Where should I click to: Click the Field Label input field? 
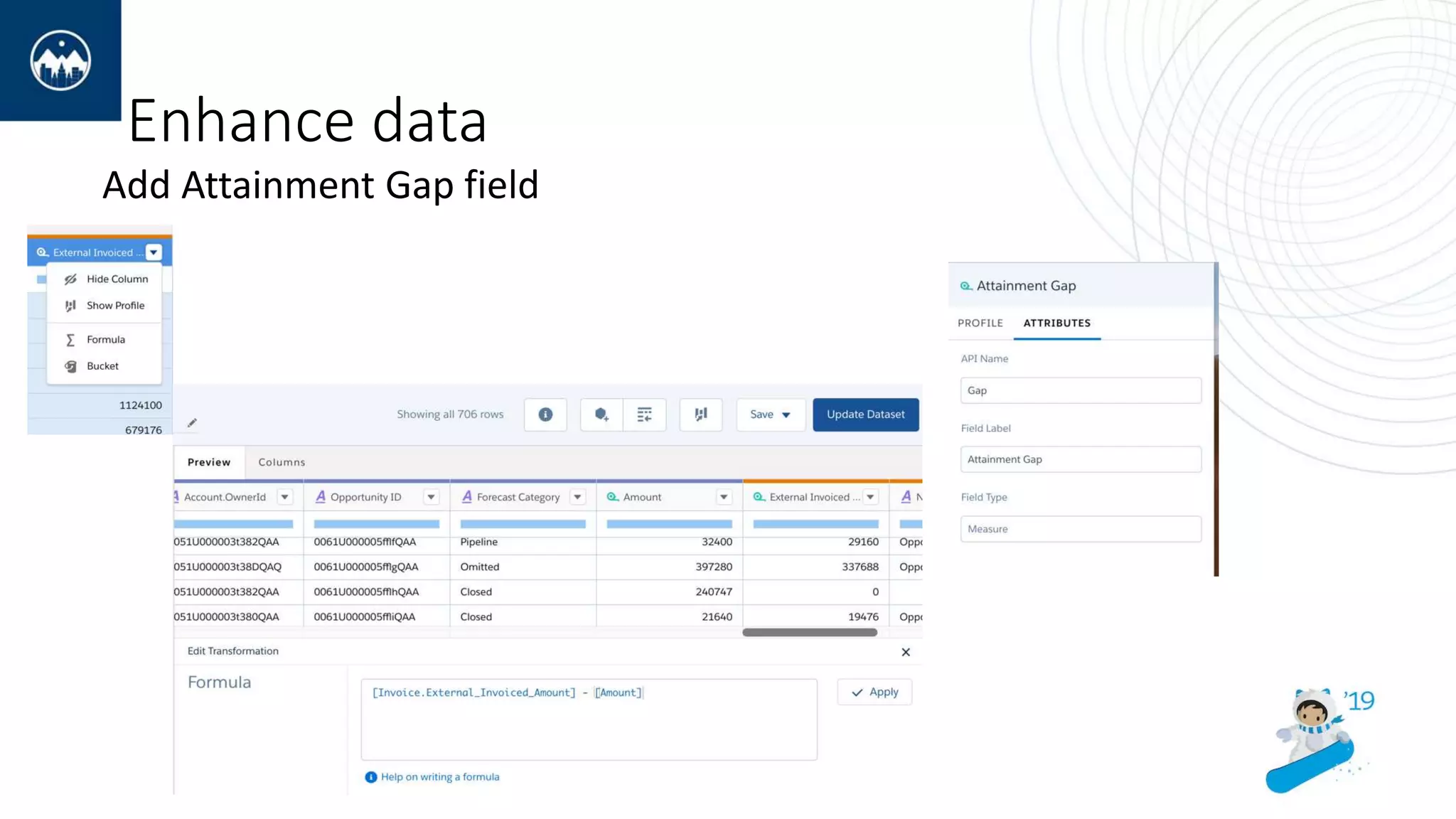[x=1081, y=459]
